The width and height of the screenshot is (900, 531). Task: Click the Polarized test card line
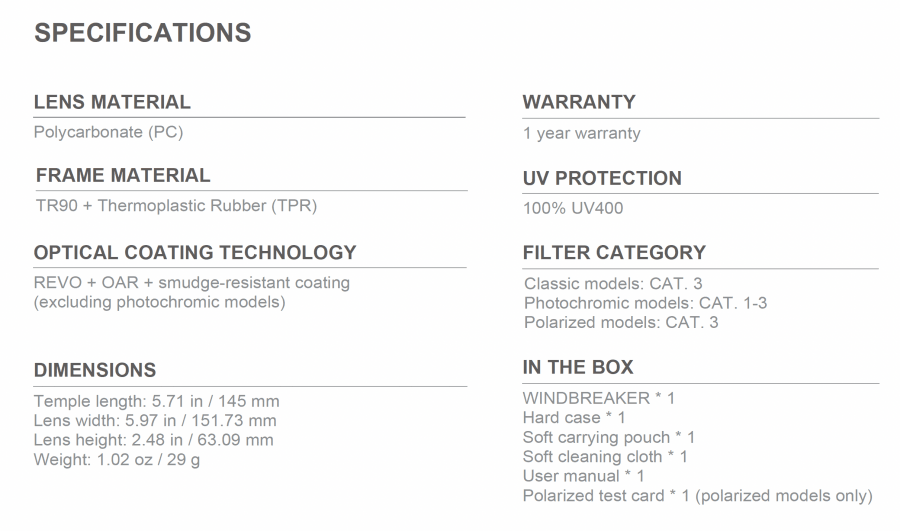pos(697,496)
